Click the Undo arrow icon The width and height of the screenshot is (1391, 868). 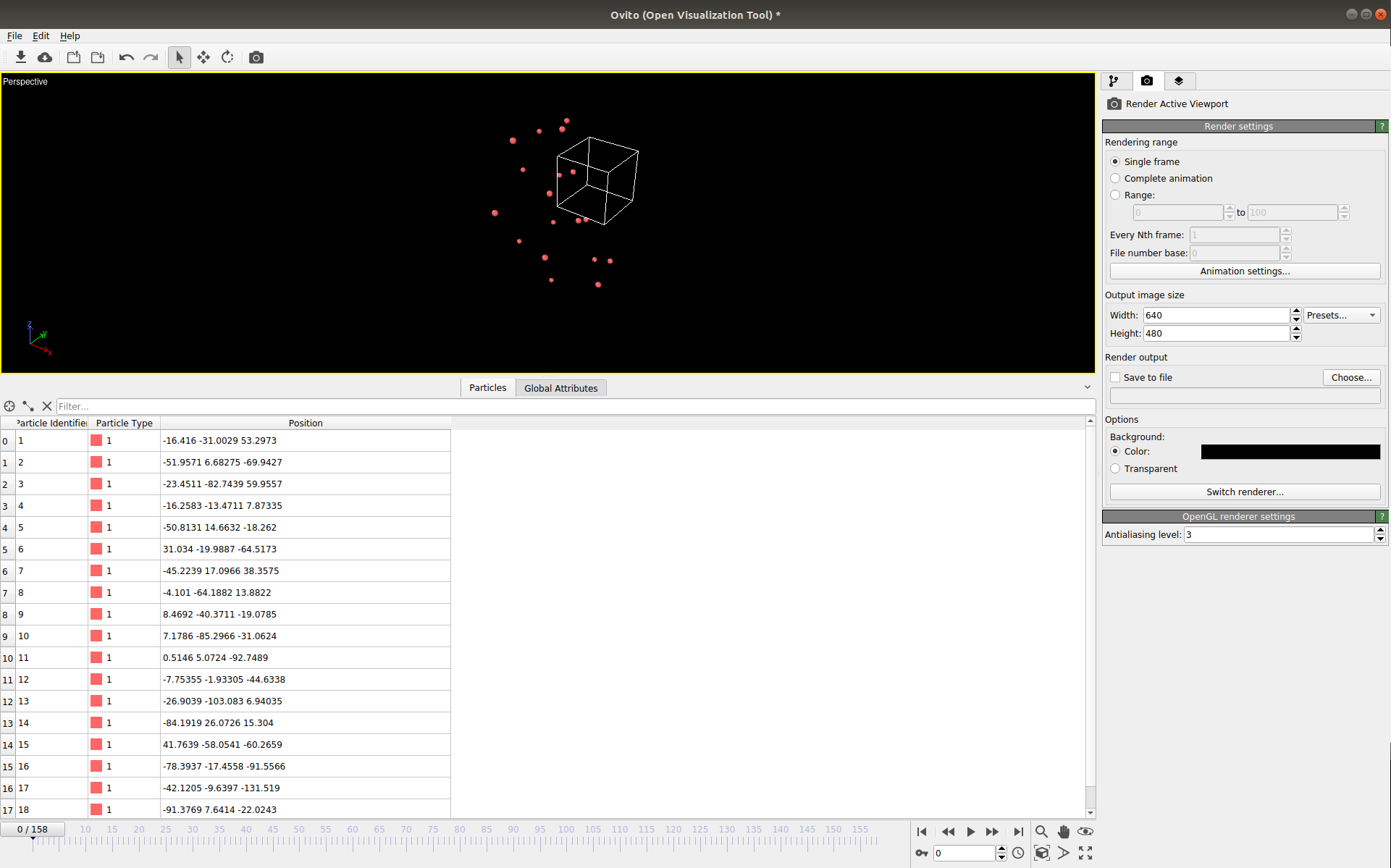tap(126, 57)
